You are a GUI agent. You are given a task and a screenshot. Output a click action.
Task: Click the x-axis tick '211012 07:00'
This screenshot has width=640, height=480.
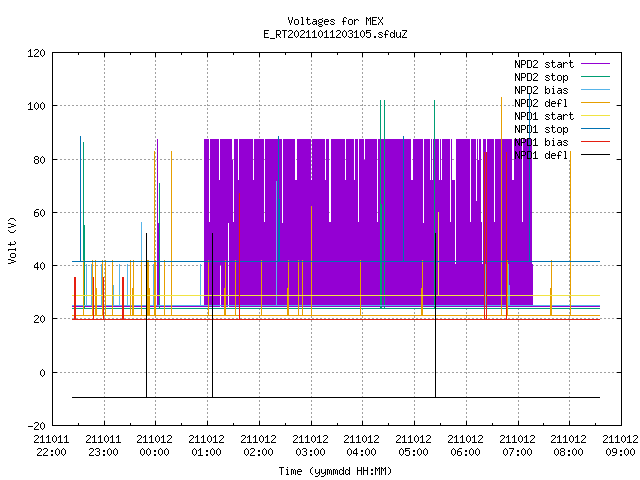pos(517,446)
